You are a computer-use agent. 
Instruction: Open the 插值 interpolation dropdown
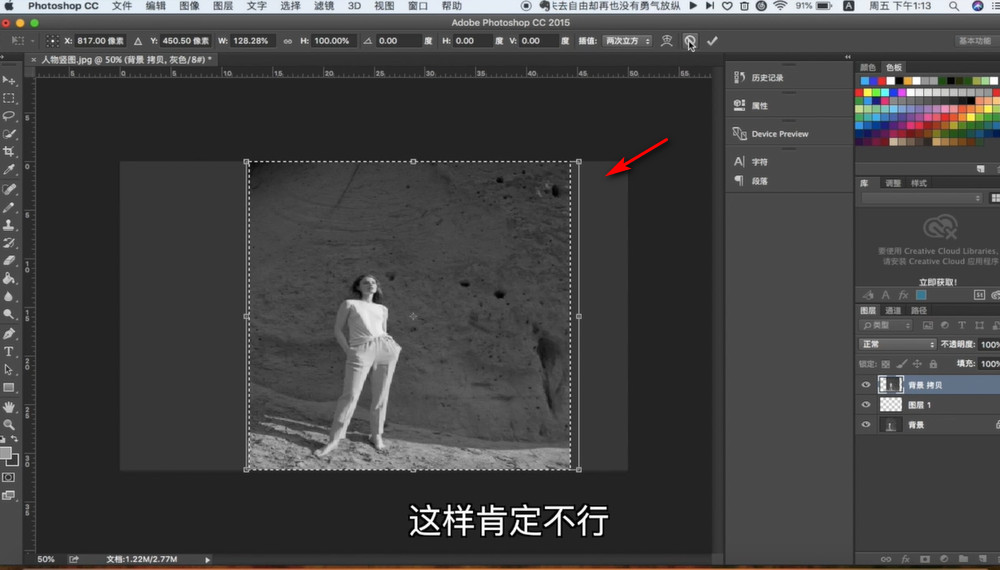628,41
